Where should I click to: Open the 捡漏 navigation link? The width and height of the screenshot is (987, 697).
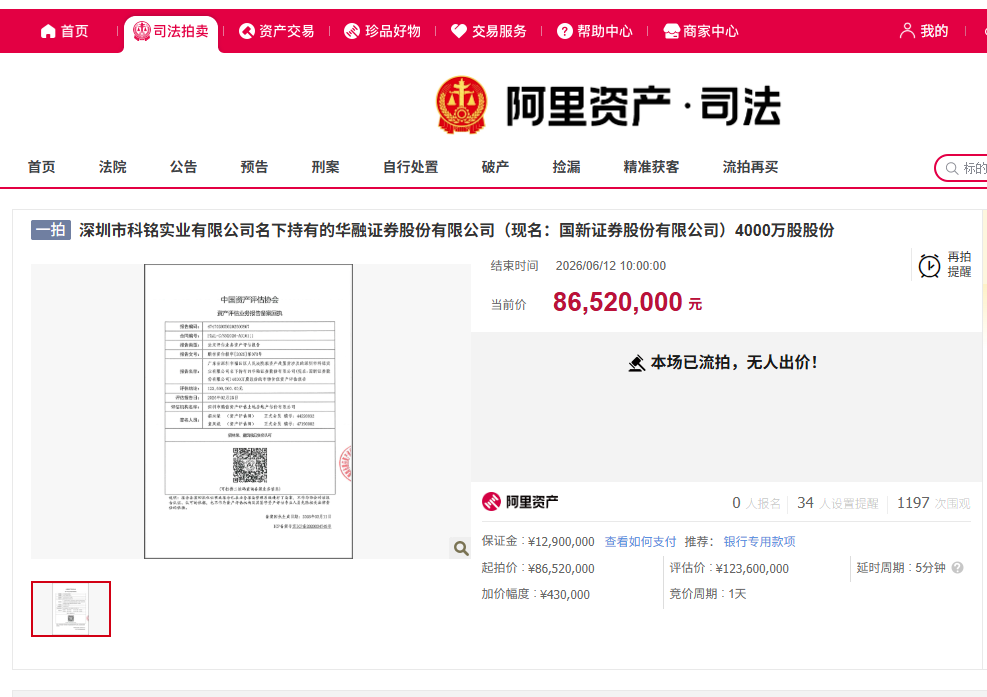click(567, 167)
